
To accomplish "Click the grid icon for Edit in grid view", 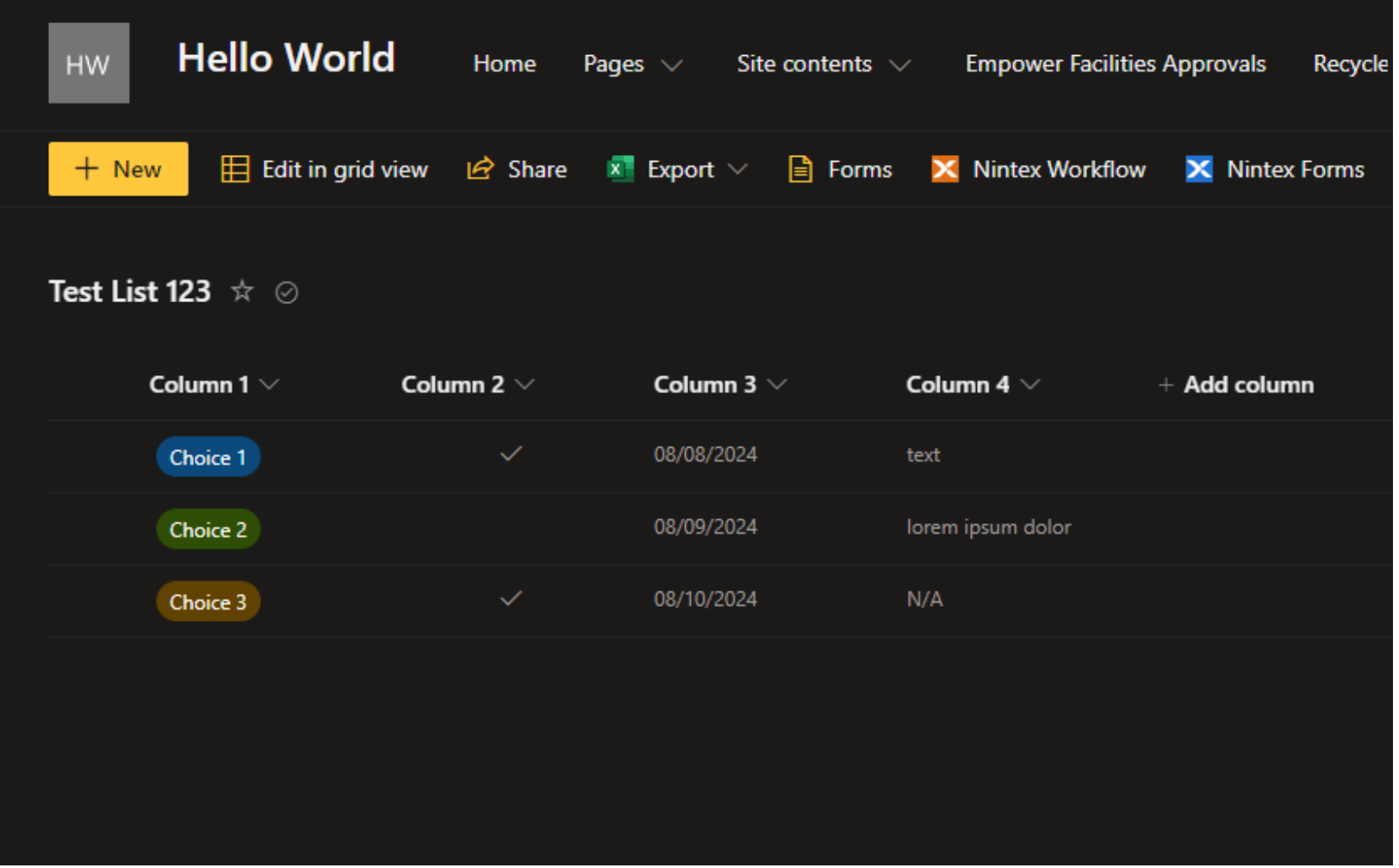I will (x=235, y=169).
